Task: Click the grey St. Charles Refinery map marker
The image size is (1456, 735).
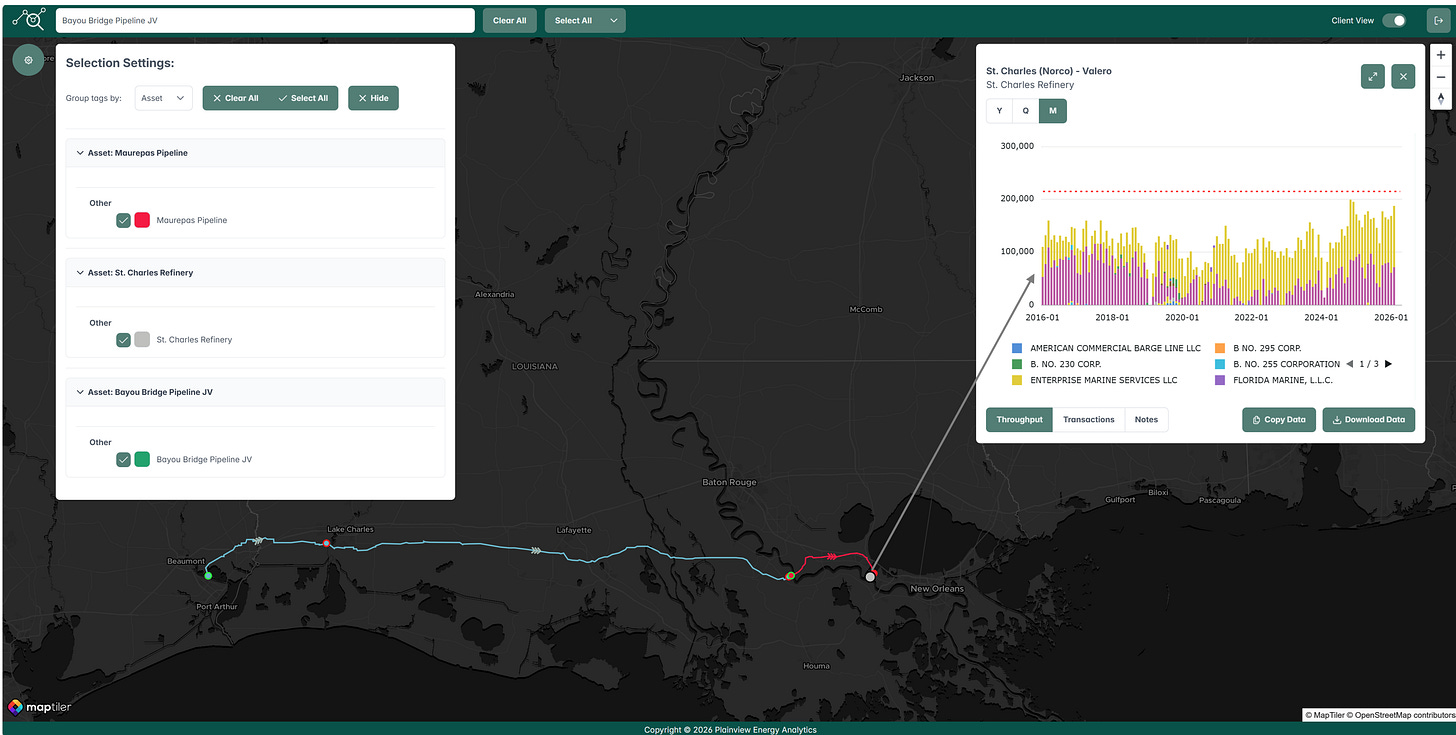Action: pos(870,577)
